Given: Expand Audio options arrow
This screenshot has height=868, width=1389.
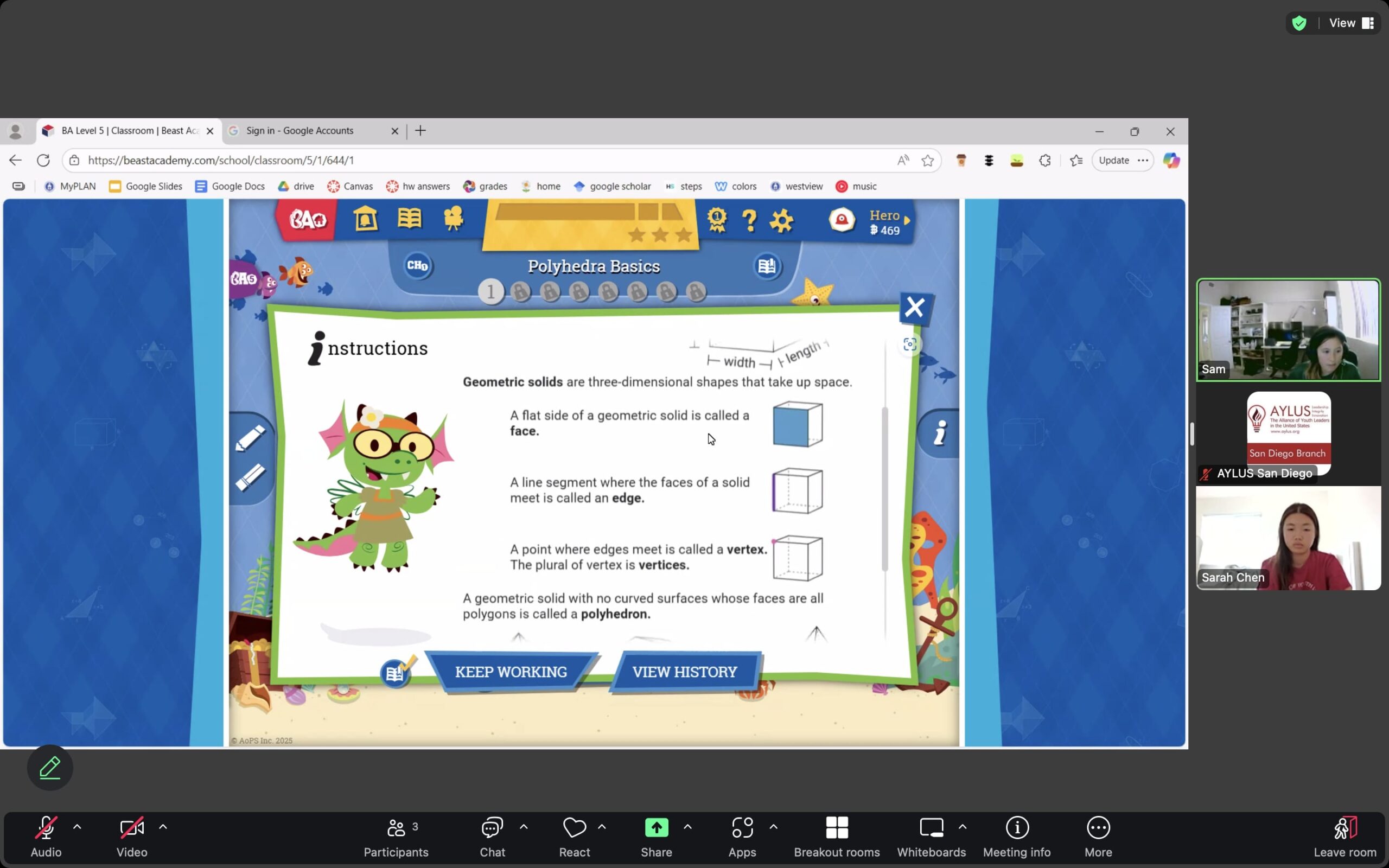Looking at the screenshot, I should pyautogui.click(x=77, y=827).
